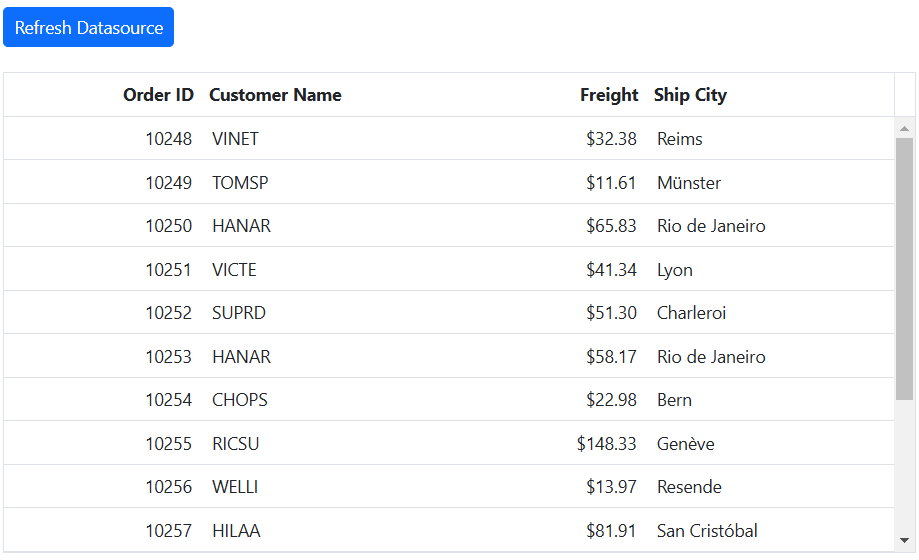Screen dimensions: 919x560
Task: Click the scrollbar up arrow
Action: pyautogui.click(x=904, y=128)
